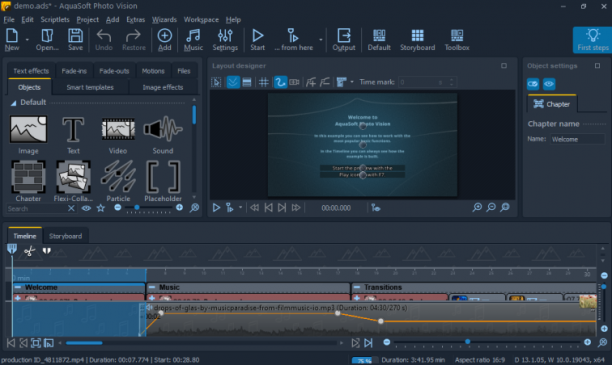This screenshot has width=612, height=365.
Task: Click the New project icon
Action: pos(12,39)
